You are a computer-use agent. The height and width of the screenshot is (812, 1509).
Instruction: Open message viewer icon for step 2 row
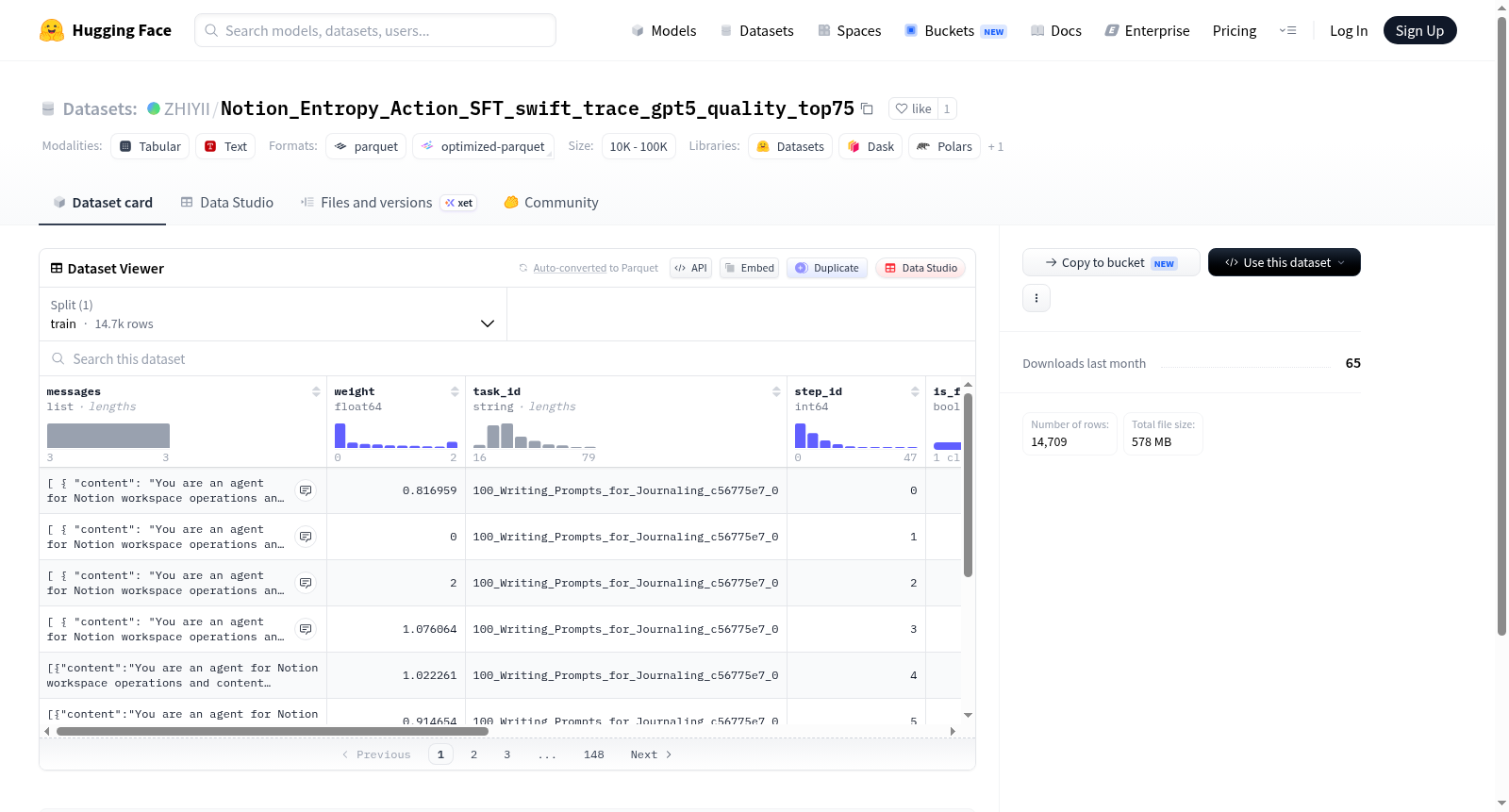306,583
